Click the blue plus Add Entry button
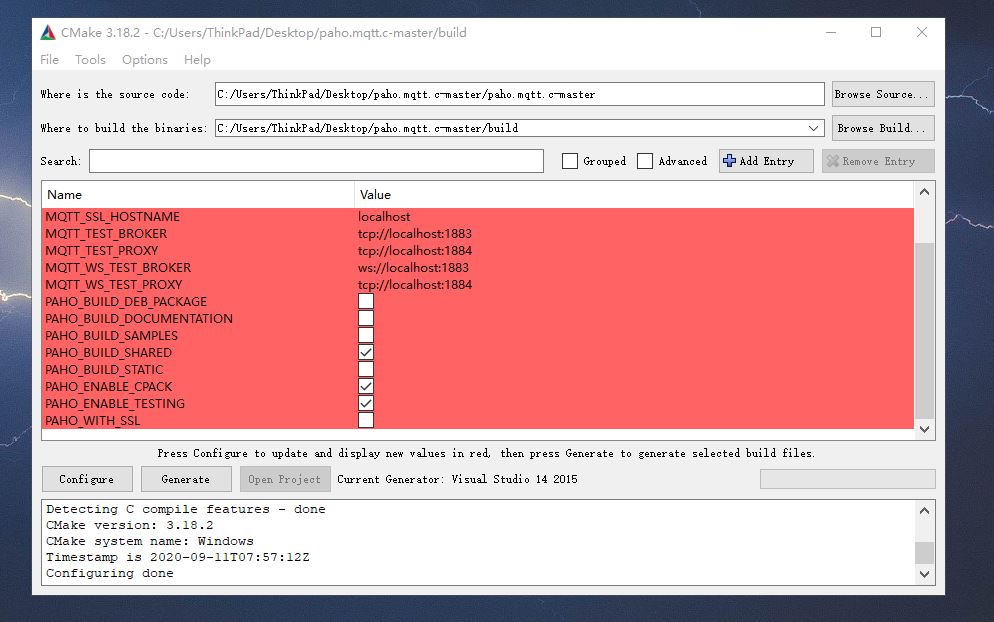This screenshot has width=994, height=622. point(766,161)
